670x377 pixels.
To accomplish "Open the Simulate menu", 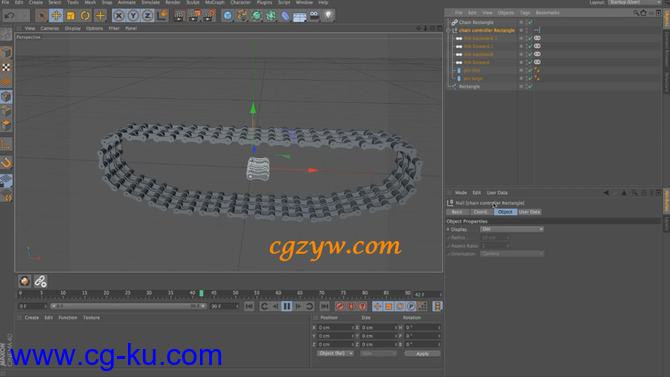I will [x=150, y=3].
